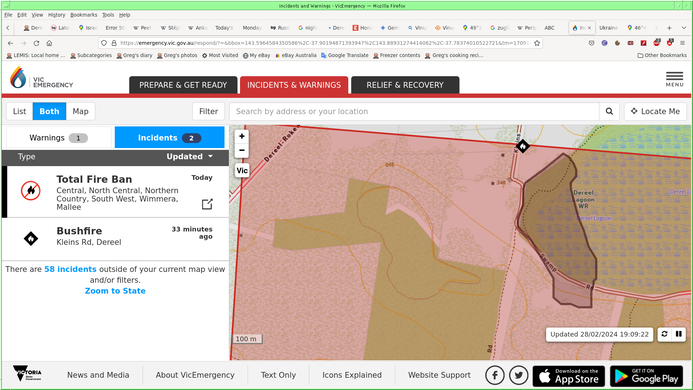Open the eBay Australia bookmark
693x390 pixels.
(296, 55)
